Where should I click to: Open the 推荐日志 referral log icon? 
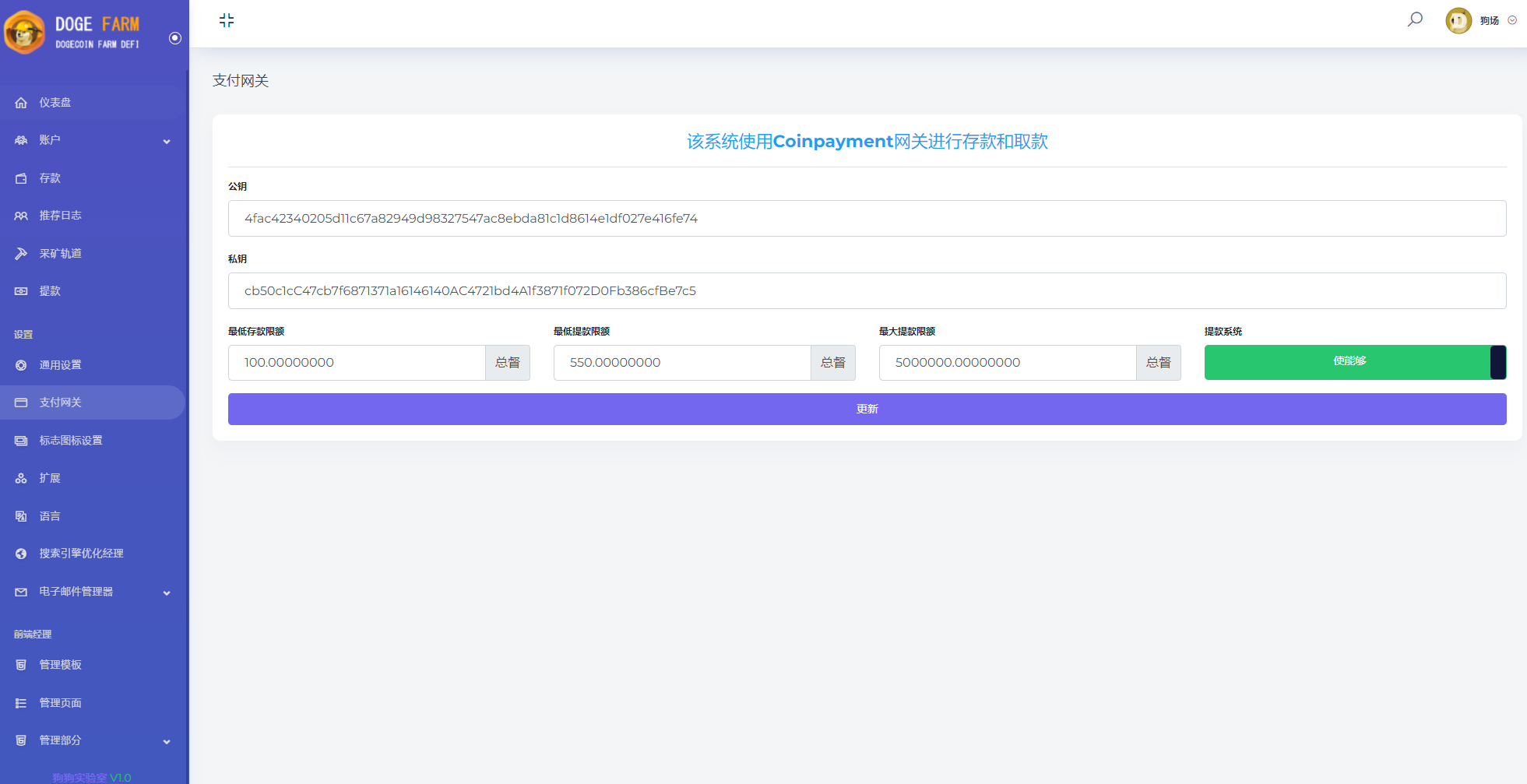pyautogui.click(x=21, y=215)
